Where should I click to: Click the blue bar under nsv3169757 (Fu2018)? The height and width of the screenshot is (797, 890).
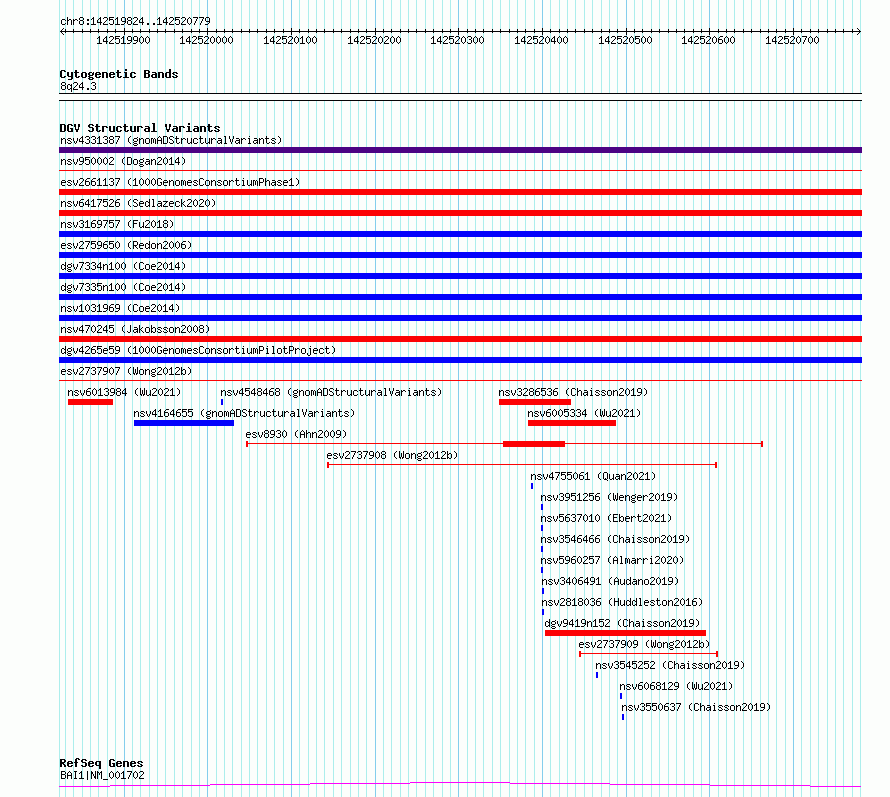[460, 234]
